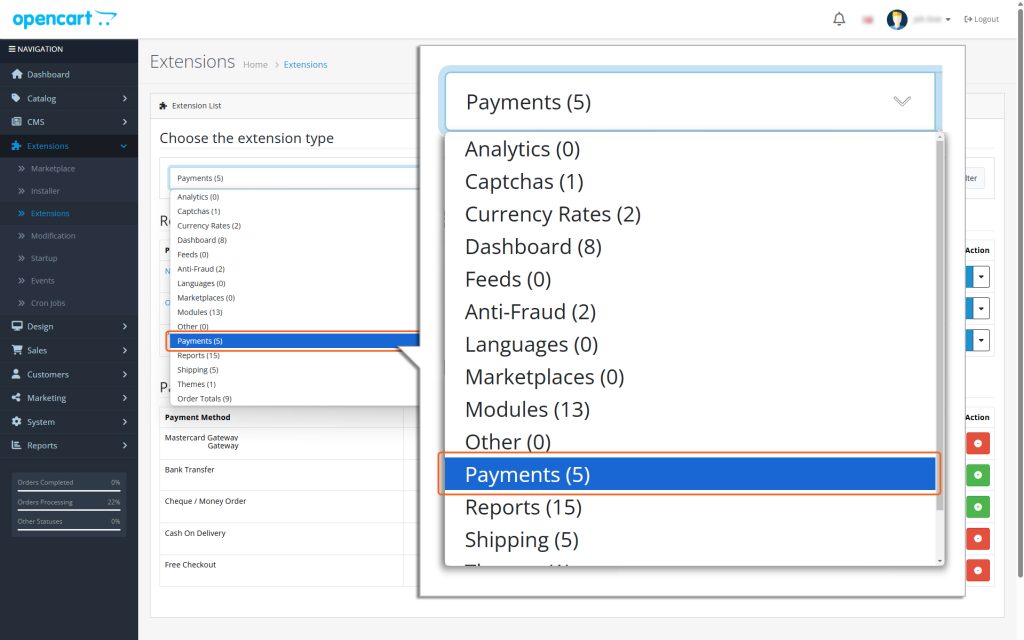Viewport: 1024px width, 640px height.
Task: Click the Reports chart icon
Action: click(x=16, y=445)
